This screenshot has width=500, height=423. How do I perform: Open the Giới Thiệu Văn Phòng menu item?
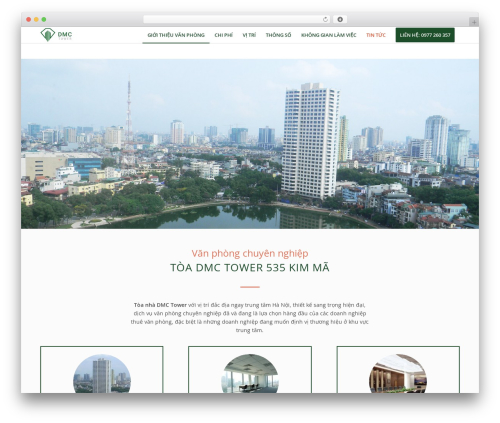click(176, 35)
